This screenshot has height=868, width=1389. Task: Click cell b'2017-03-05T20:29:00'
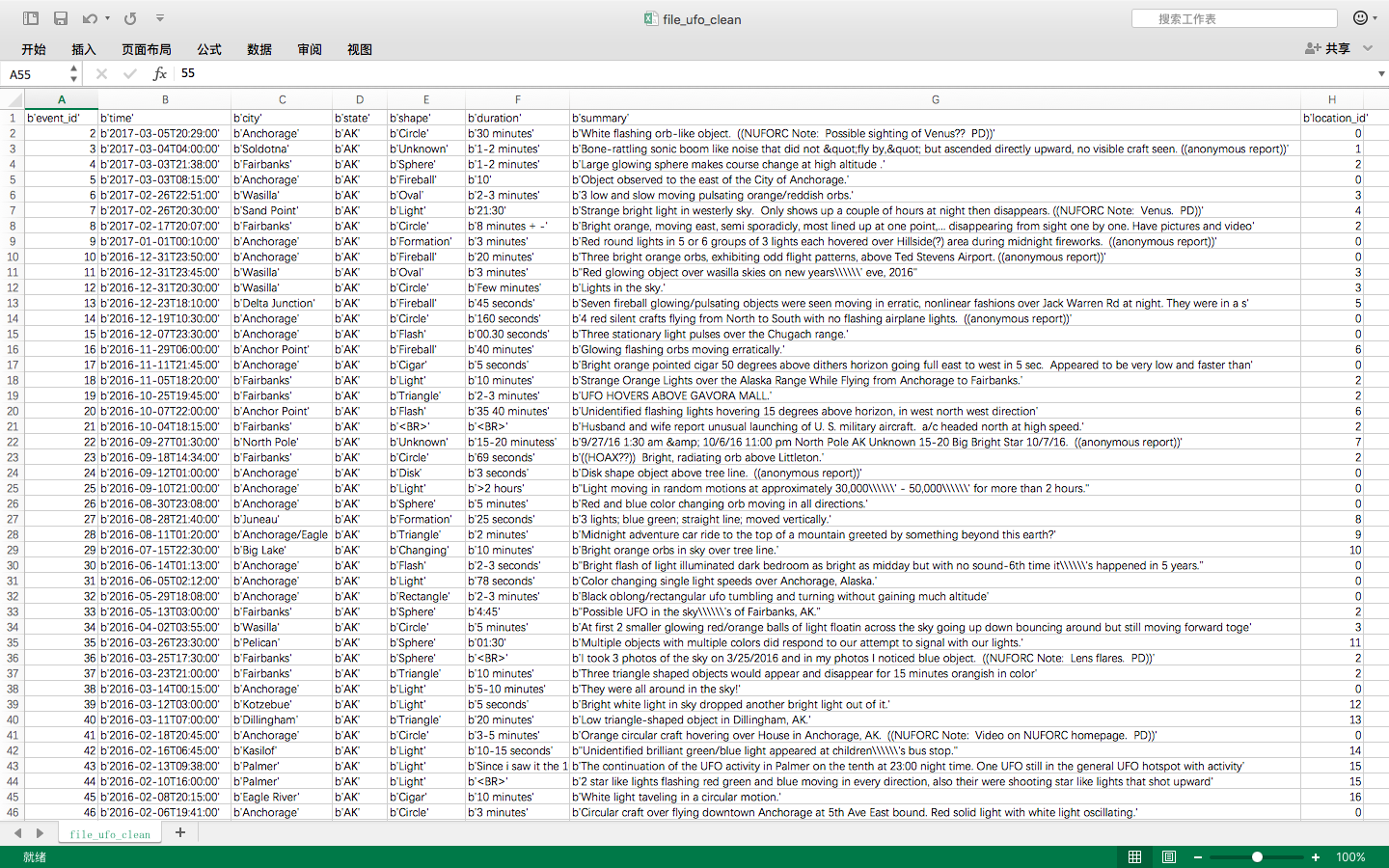click(x=165, y=133)
